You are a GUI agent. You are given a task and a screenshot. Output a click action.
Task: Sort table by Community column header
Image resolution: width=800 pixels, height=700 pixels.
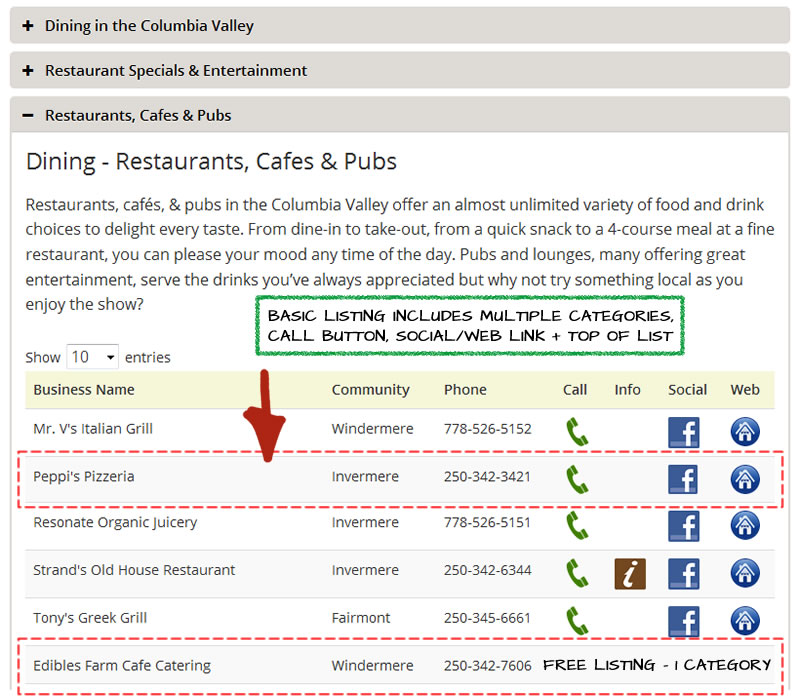(x=370, y=390)
